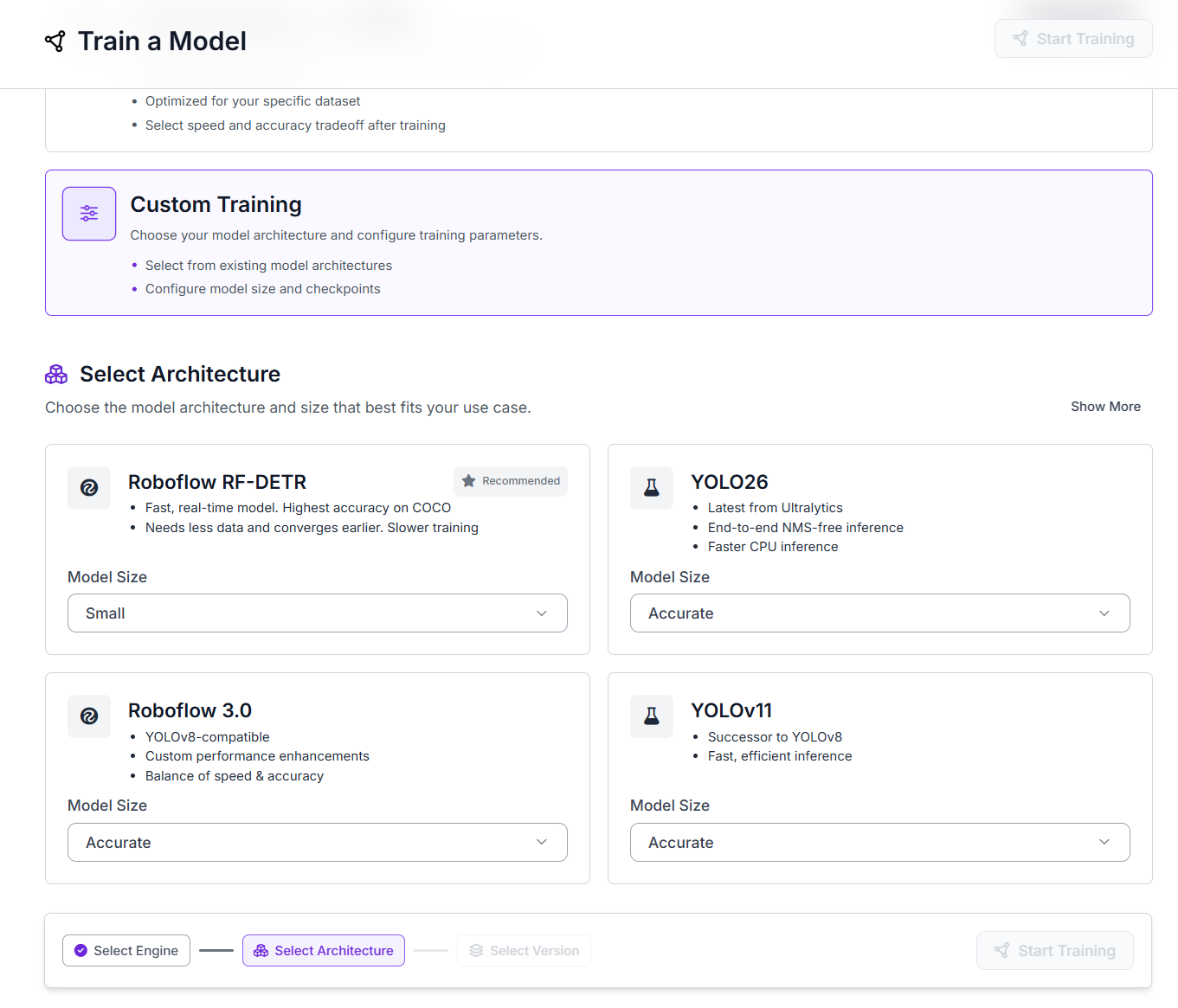The height and width of the screenshot is (1008, 1178).
Task: Choose the YOLOv11 architecture card
Action: pyautogui.click(x=880, y=779)
